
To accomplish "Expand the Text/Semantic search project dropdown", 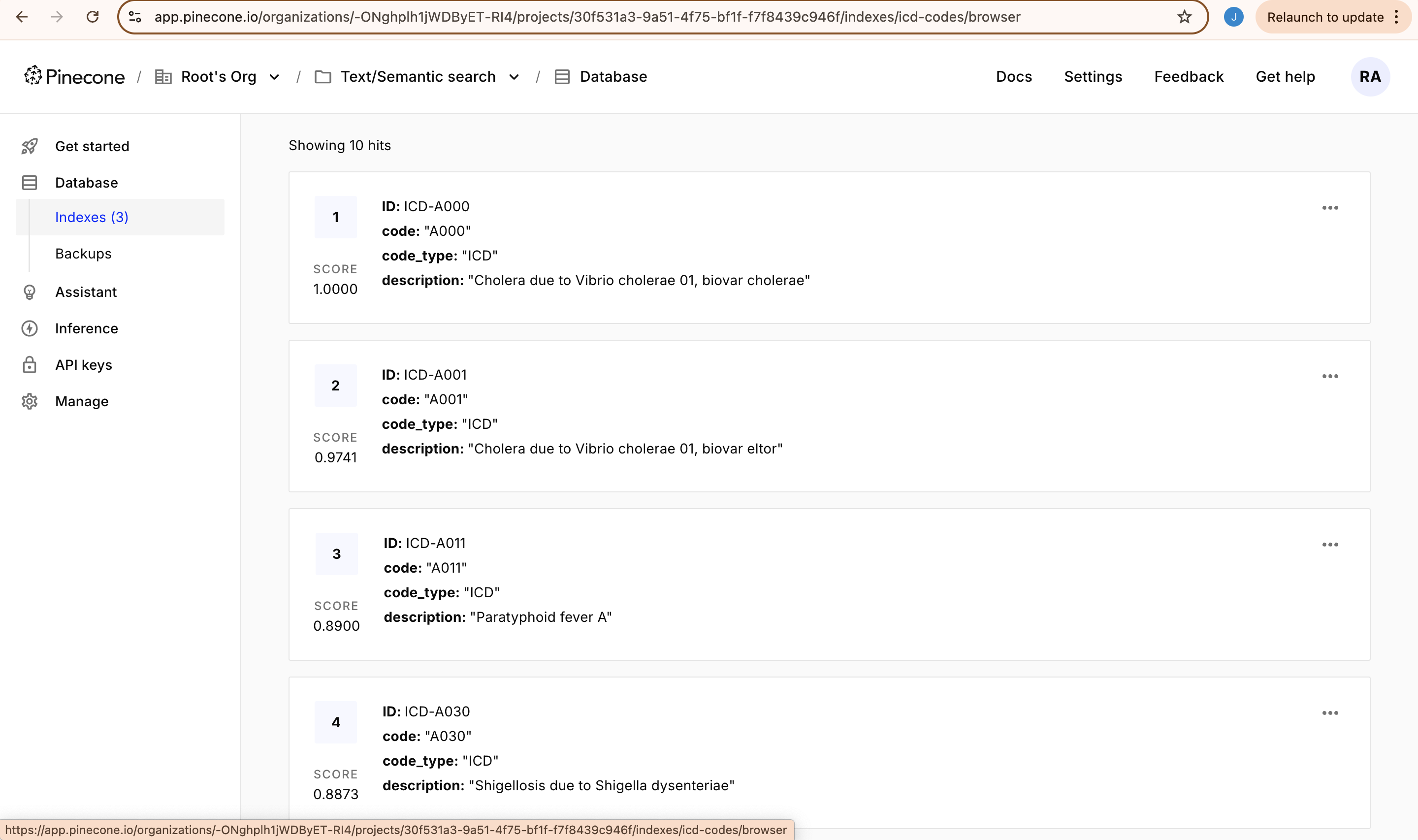I will pos(514,77).
